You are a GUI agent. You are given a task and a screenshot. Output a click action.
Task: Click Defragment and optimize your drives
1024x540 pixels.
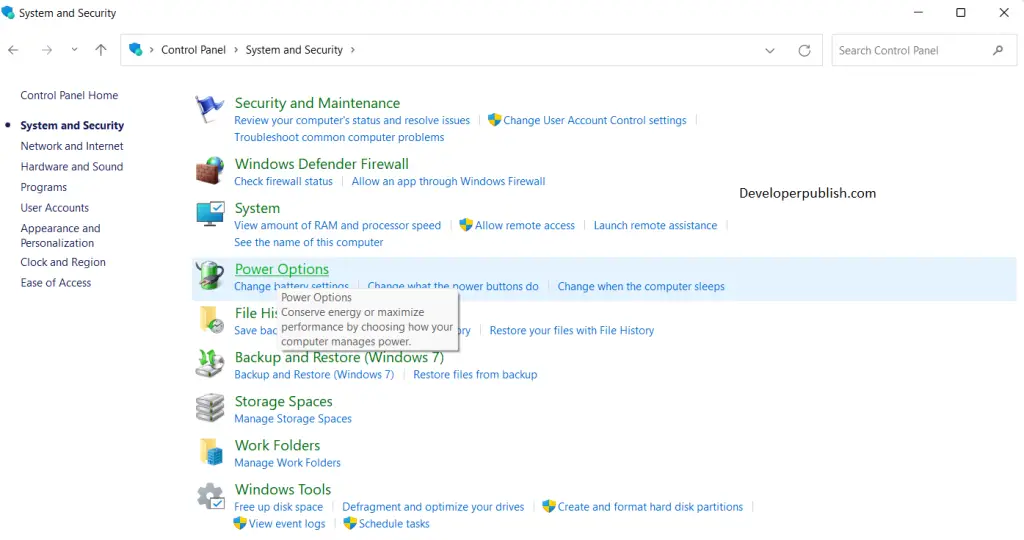pos(433,507)
